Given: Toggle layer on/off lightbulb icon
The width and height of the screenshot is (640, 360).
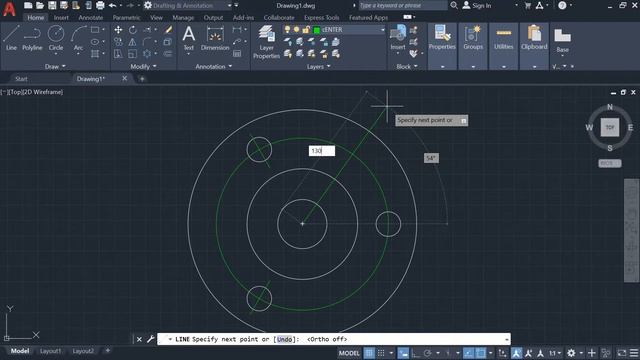Looking at the screenshot, I should pos(287,29).
